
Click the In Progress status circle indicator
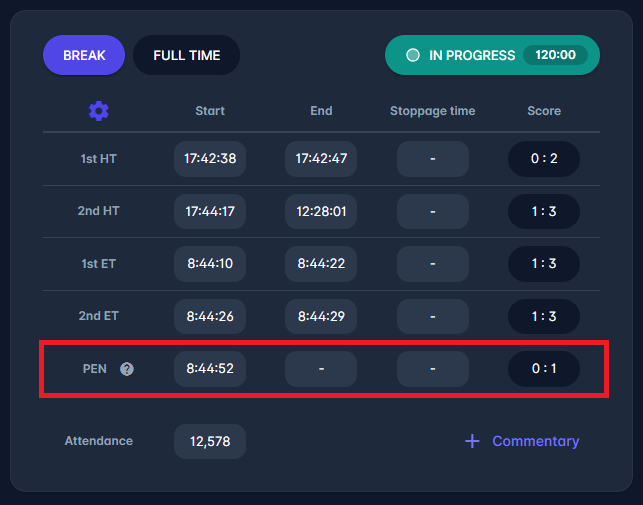click(413, 55)
